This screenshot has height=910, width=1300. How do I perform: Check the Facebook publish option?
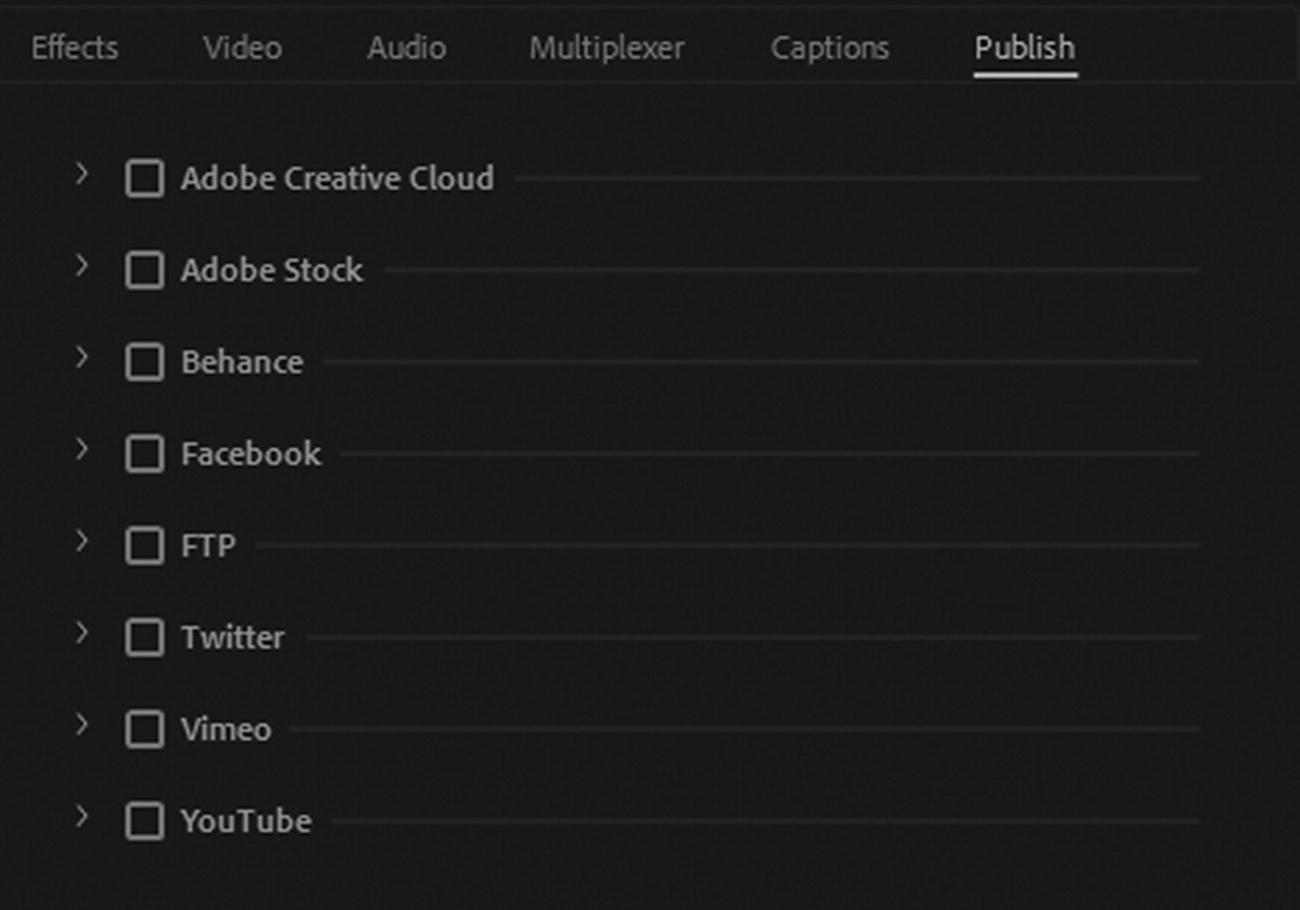145,454
